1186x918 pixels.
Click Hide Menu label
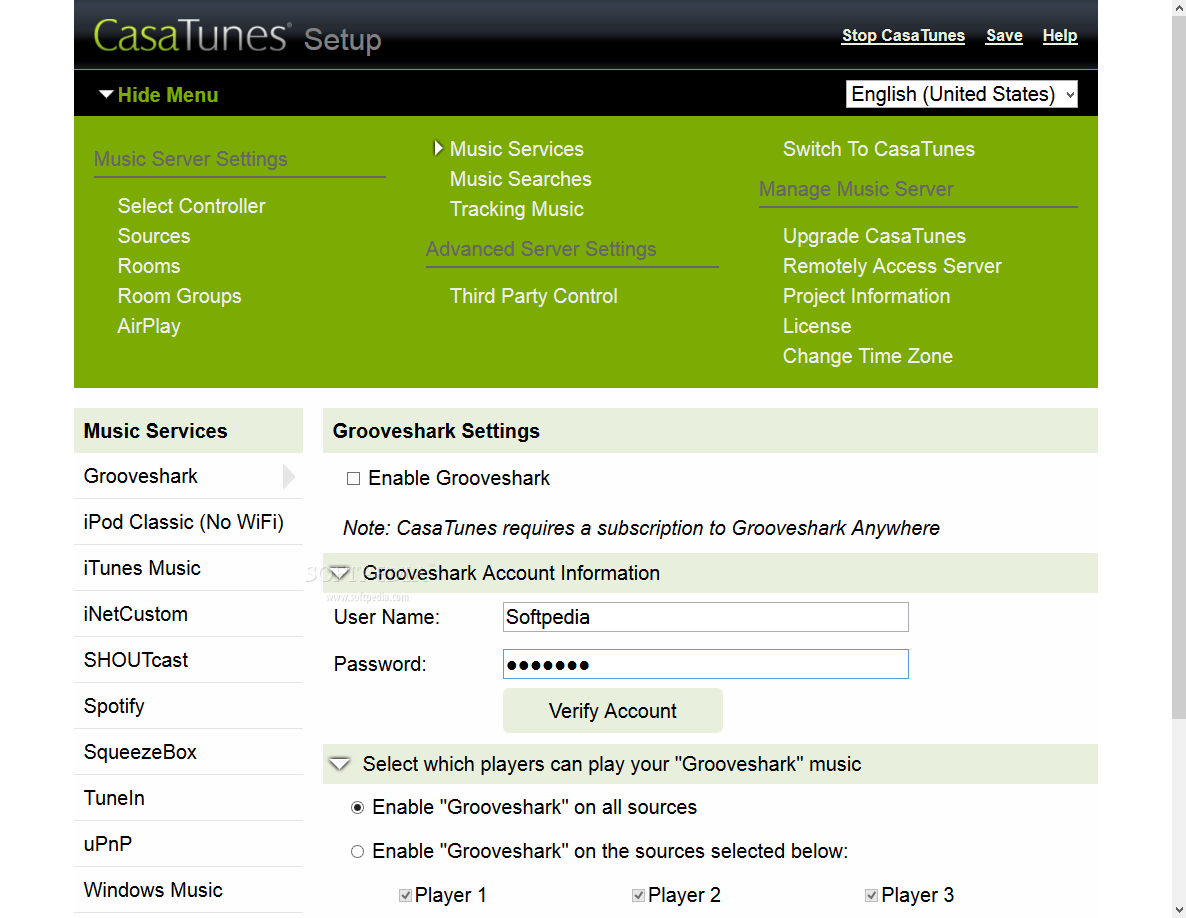[168, 95]
